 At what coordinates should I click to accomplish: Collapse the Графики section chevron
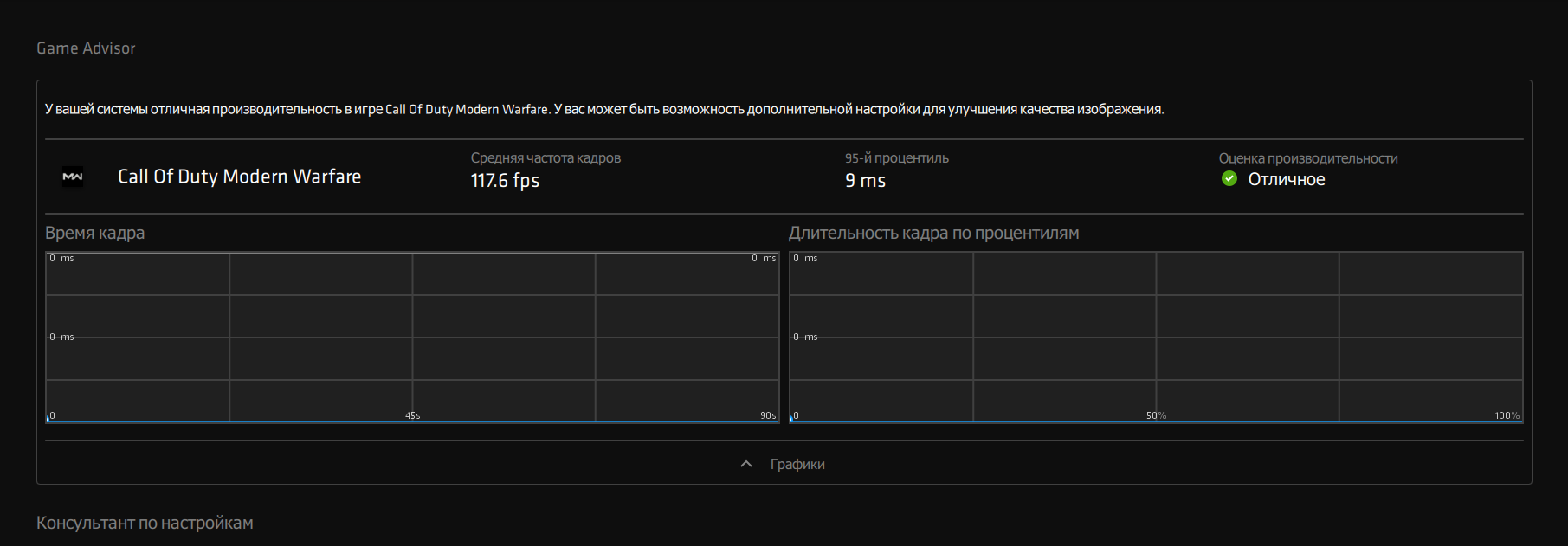pyautogui.click(x=746, y=465)
